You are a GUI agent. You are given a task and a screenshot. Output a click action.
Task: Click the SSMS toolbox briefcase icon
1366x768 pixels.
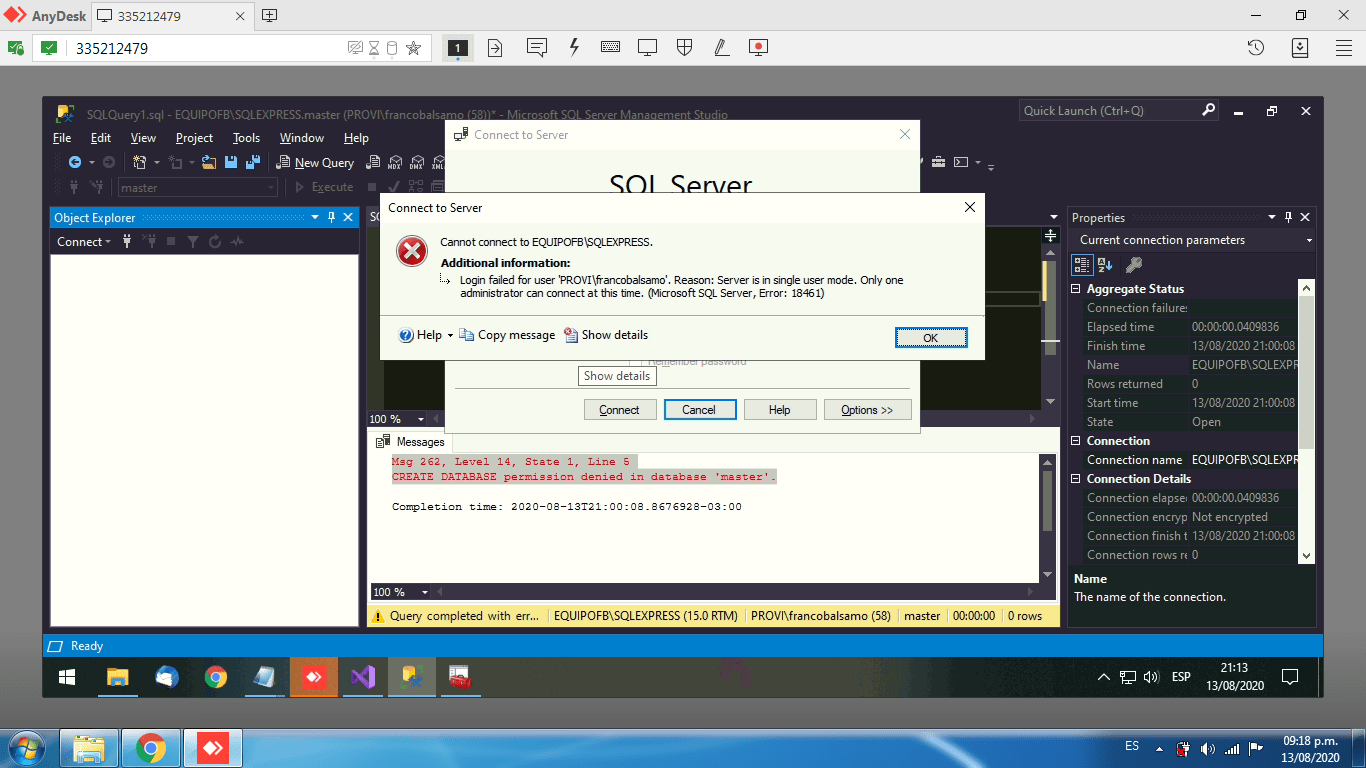938,162
